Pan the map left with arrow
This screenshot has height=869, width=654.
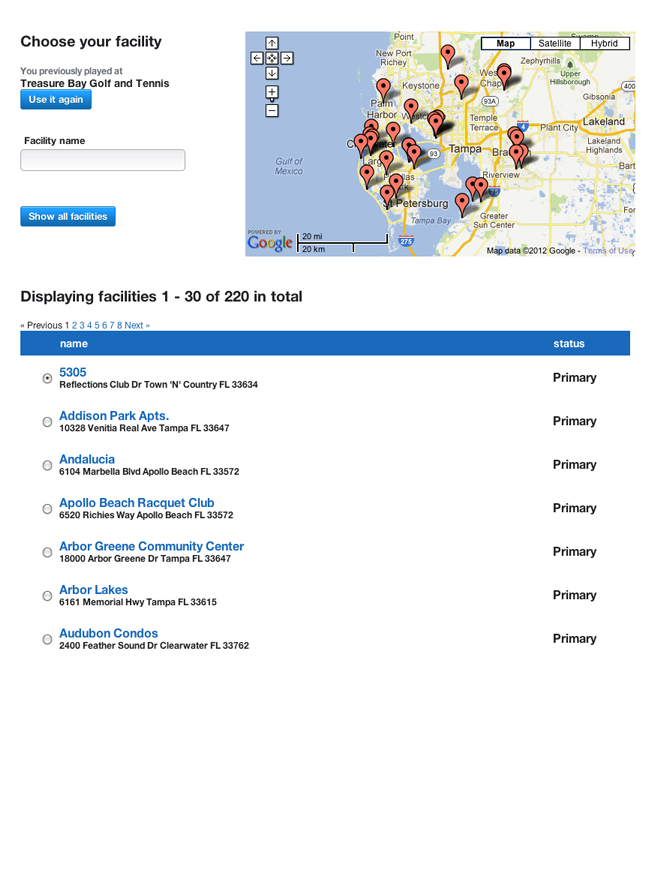coord(257,59)
